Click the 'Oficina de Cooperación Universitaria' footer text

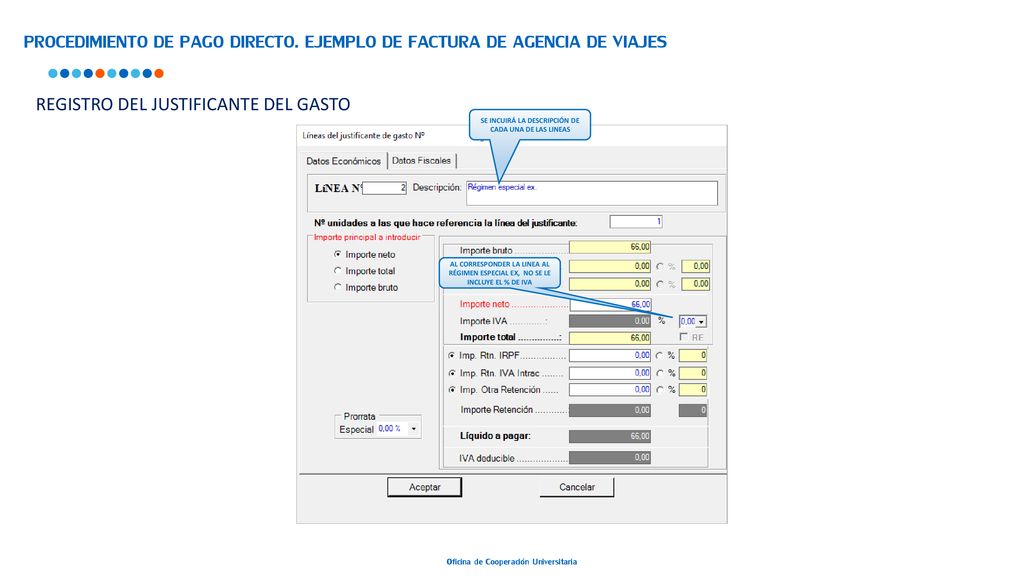511,562
